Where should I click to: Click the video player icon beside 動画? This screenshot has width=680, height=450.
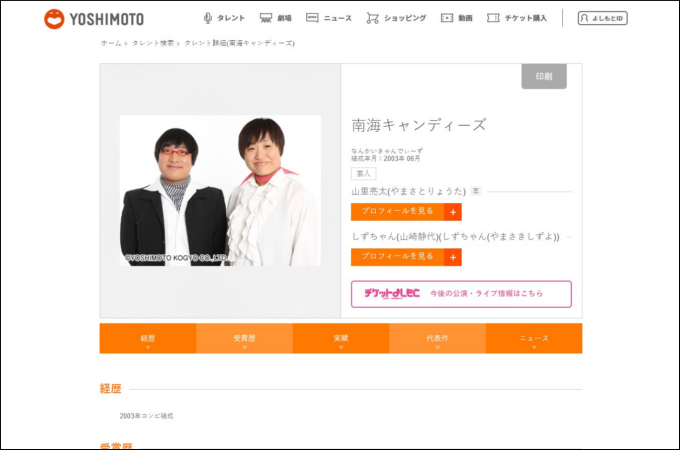pyautogui.click(x=447, y=18)
